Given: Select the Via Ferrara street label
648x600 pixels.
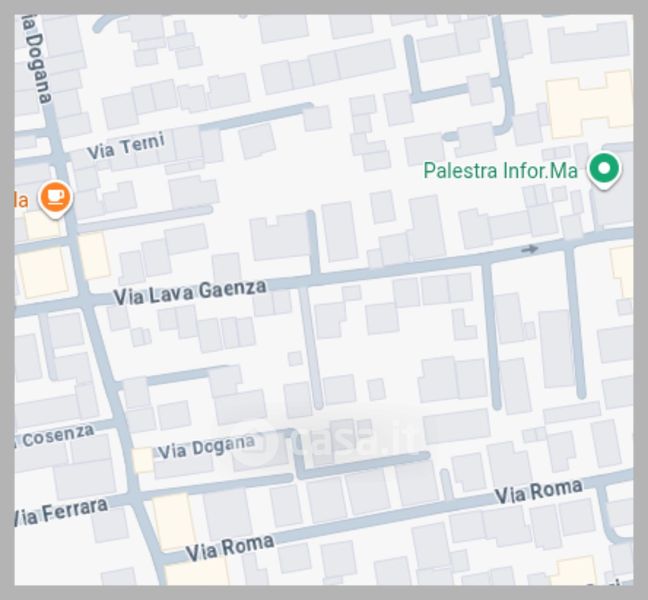Looking at the screenshot, I should [61, 512].
